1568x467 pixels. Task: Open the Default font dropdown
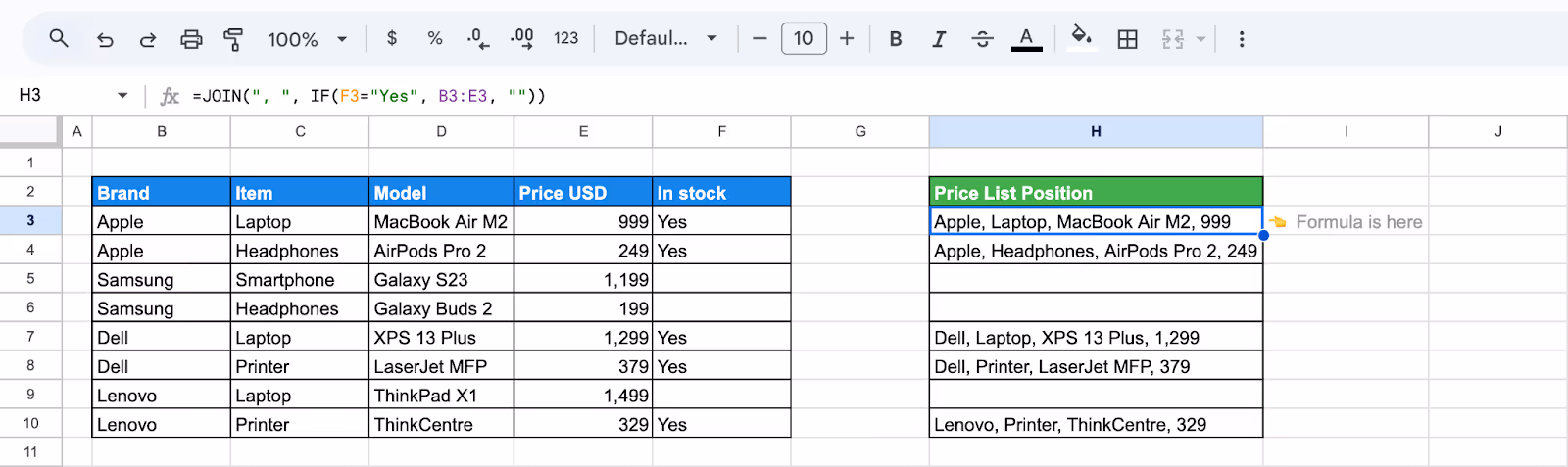point(666,38)
